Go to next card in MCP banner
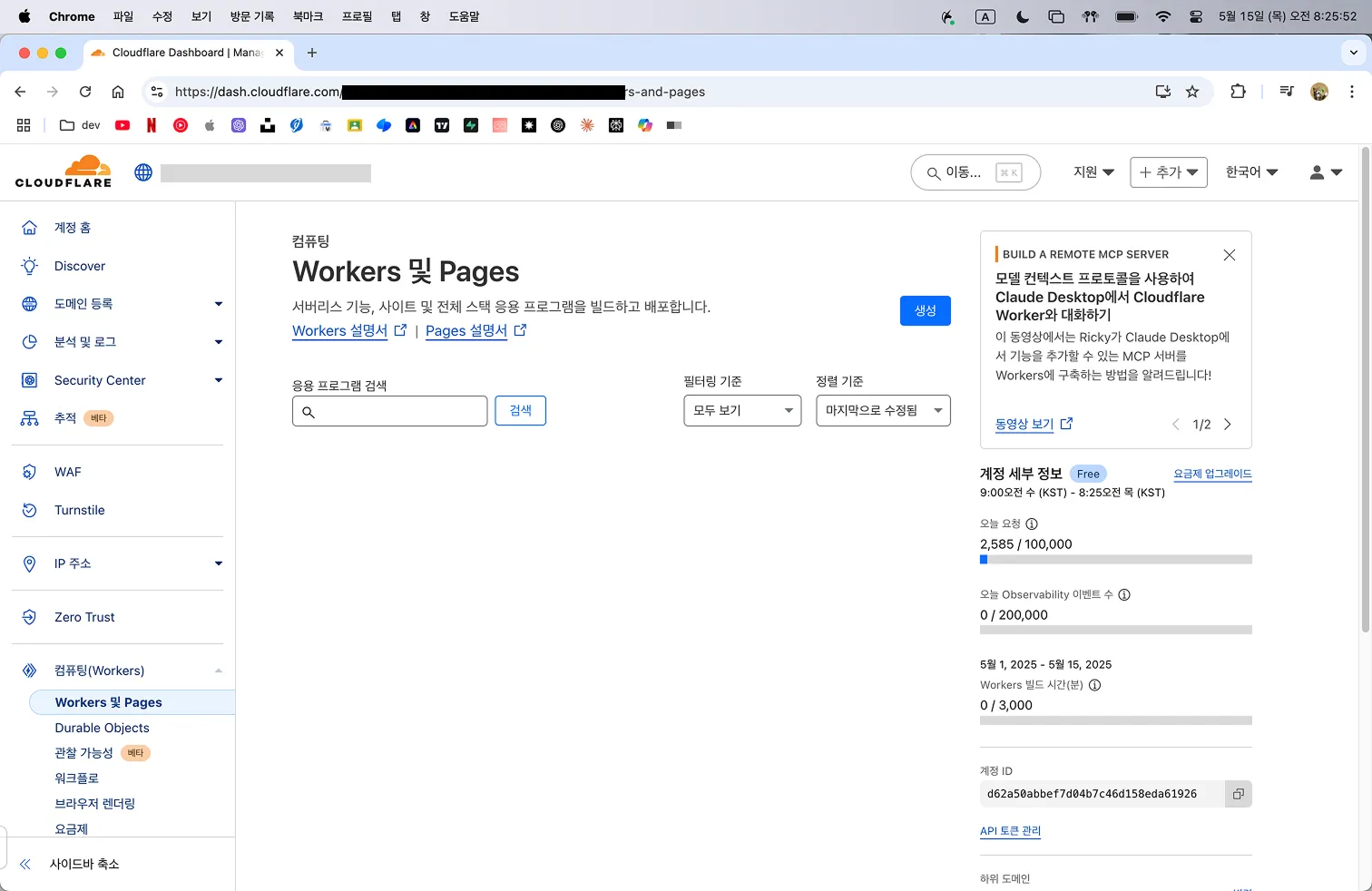Screen dimensions: 1372x891 pos(1228,425)
